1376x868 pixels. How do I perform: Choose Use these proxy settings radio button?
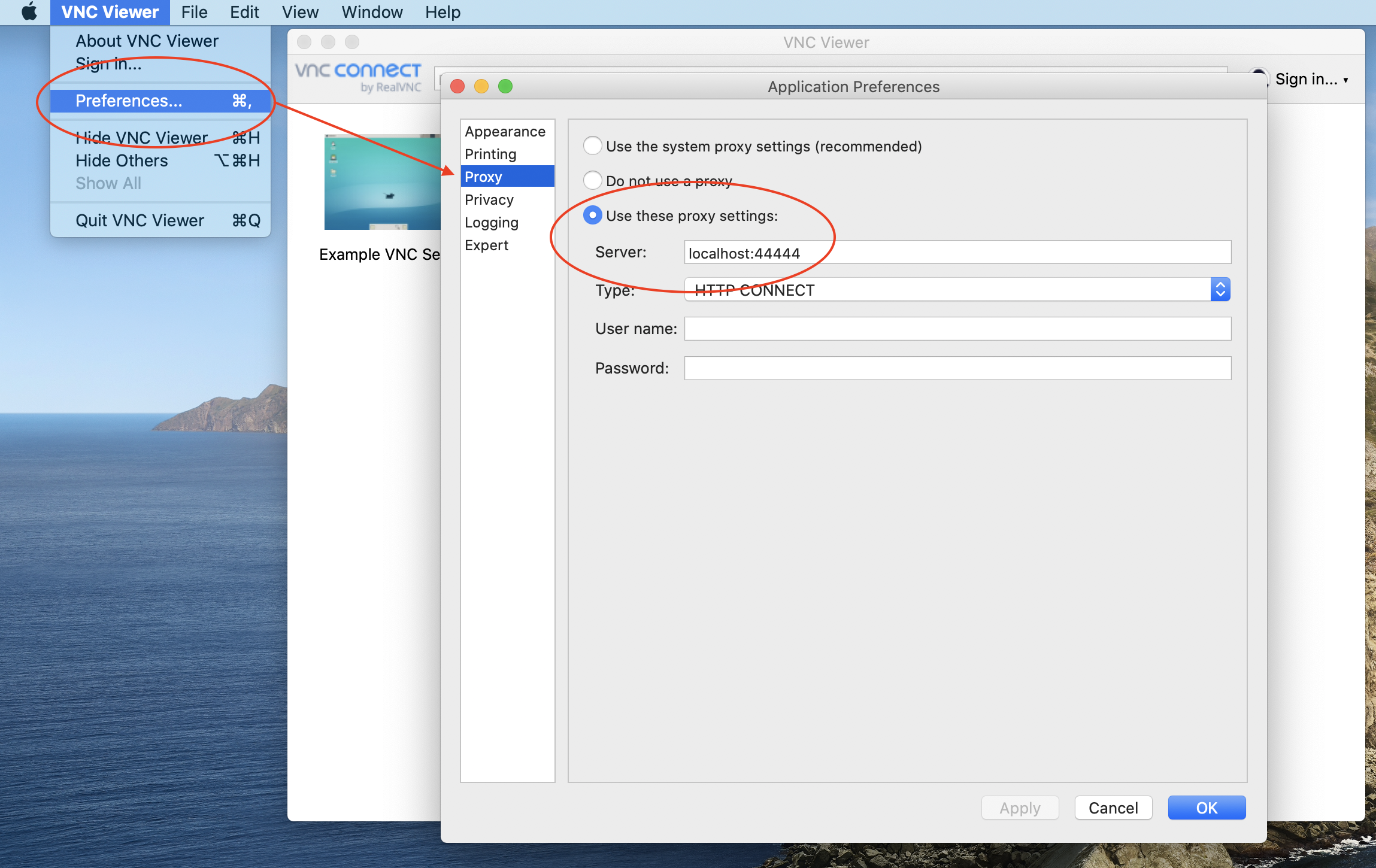[x=592, y=215]
